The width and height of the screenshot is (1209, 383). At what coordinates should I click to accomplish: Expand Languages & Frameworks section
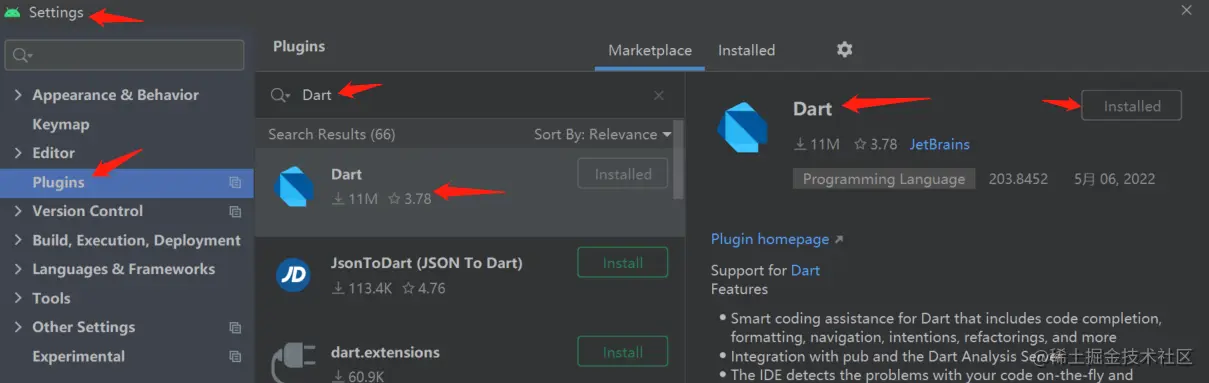(18, 269)
